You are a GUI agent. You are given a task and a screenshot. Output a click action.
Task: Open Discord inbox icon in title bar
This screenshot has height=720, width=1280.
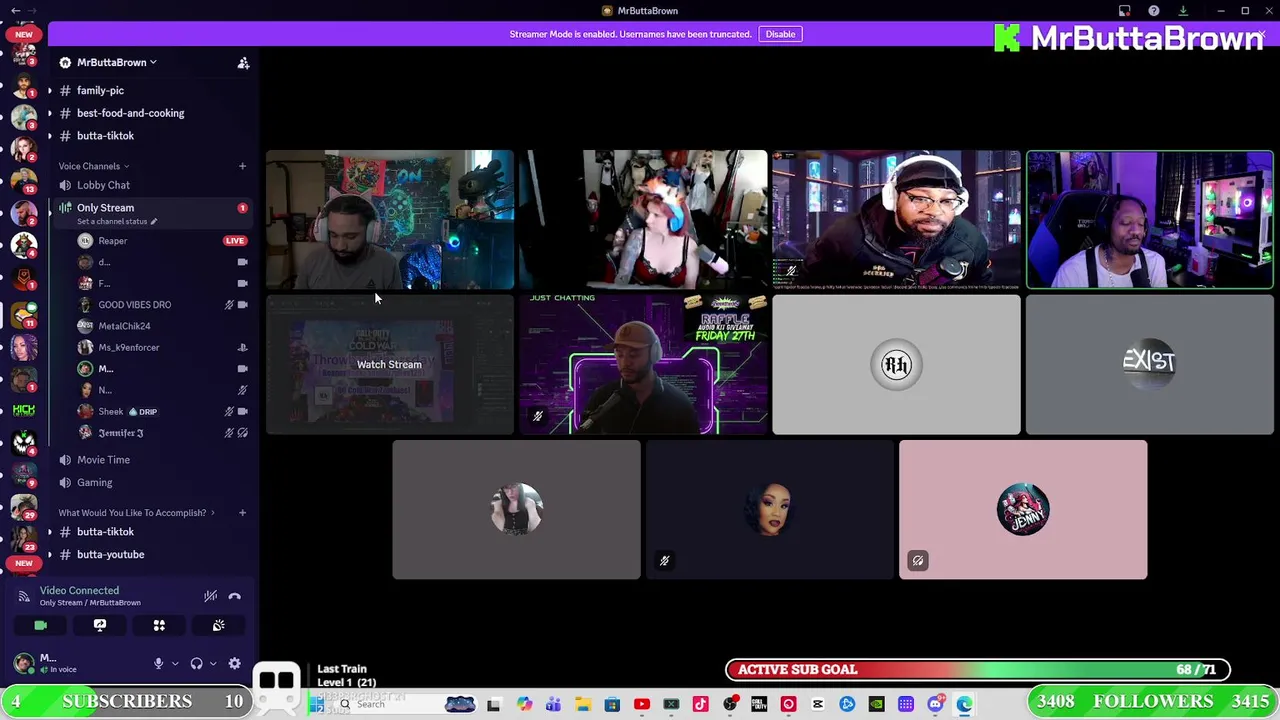coord(1125,11)
